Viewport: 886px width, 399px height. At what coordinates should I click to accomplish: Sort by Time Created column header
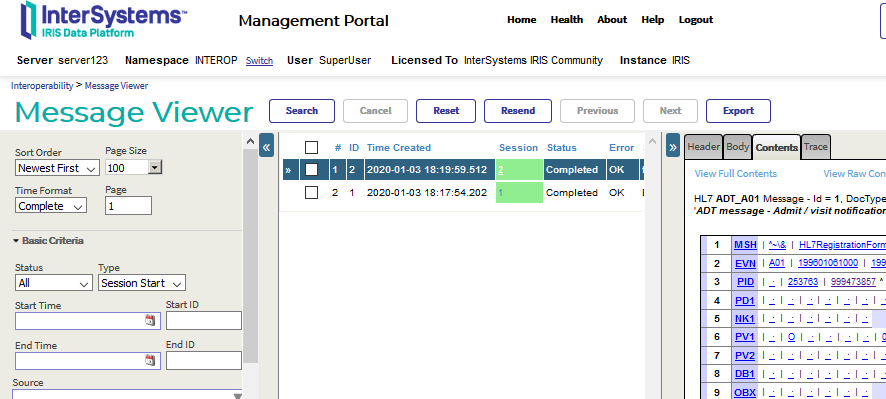click(399, 148)
